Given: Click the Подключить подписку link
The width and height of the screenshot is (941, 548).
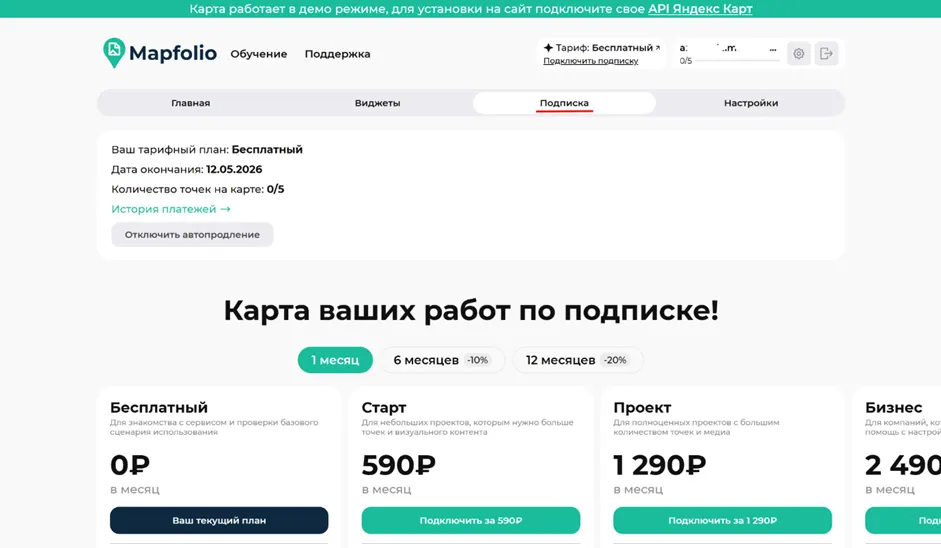Looking at the screenshot, I should coord(591,61).
